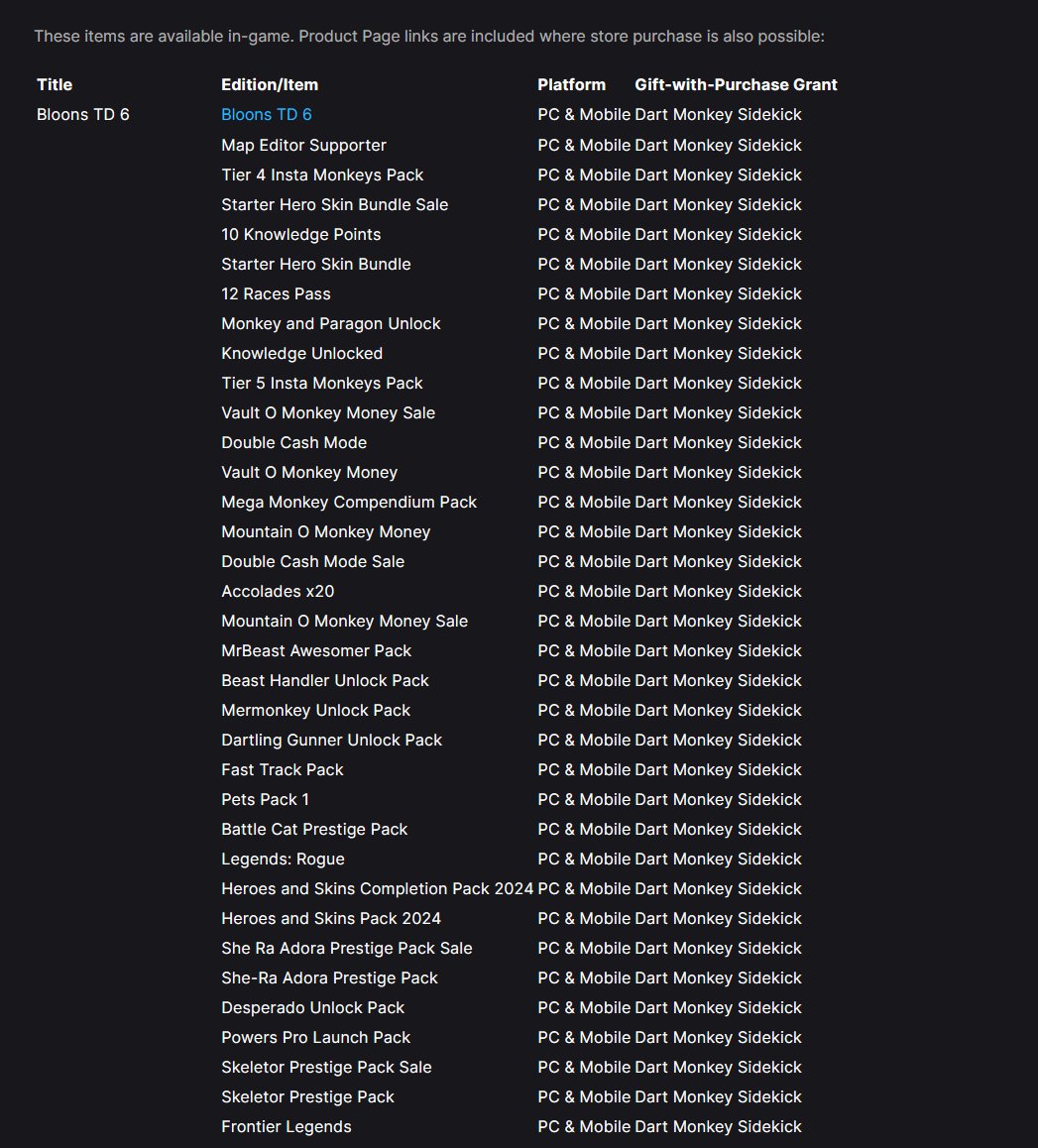Image resolution: width=1038 pixels, height=1148 pixels.
Task: Select 'Desperado Unlock Pack' item text
Action: [312, 1008]
